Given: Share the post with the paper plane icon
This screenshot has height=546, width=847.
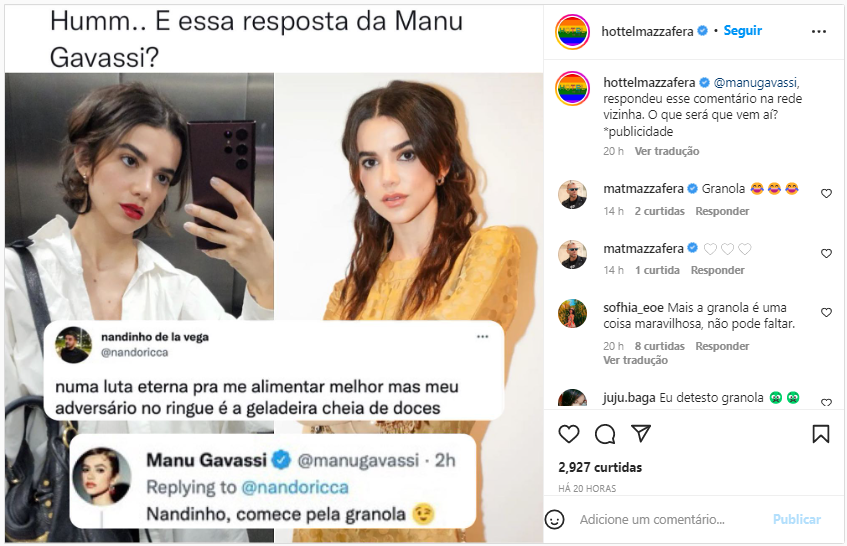Looking at the screenshot, I should tap(641, 433).
